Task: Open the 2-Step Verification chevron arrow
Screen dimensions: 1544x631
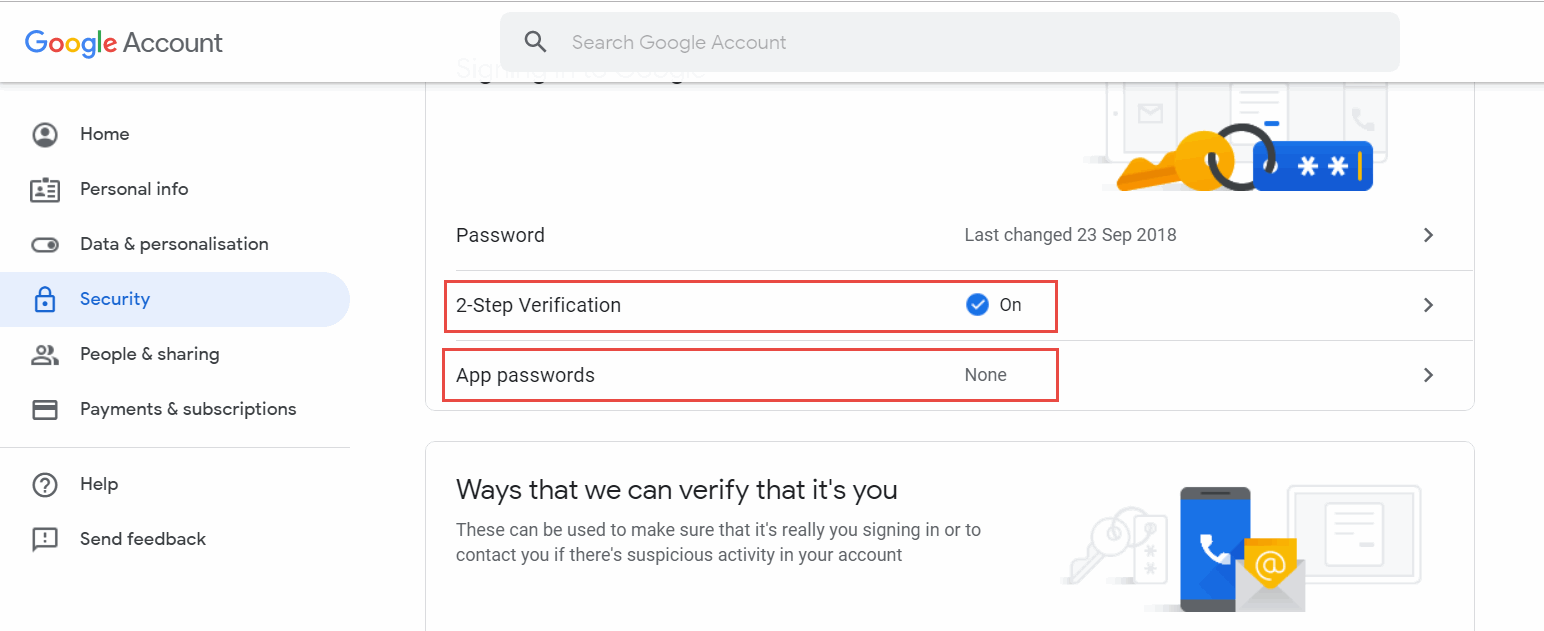Action: point(1429,305)
